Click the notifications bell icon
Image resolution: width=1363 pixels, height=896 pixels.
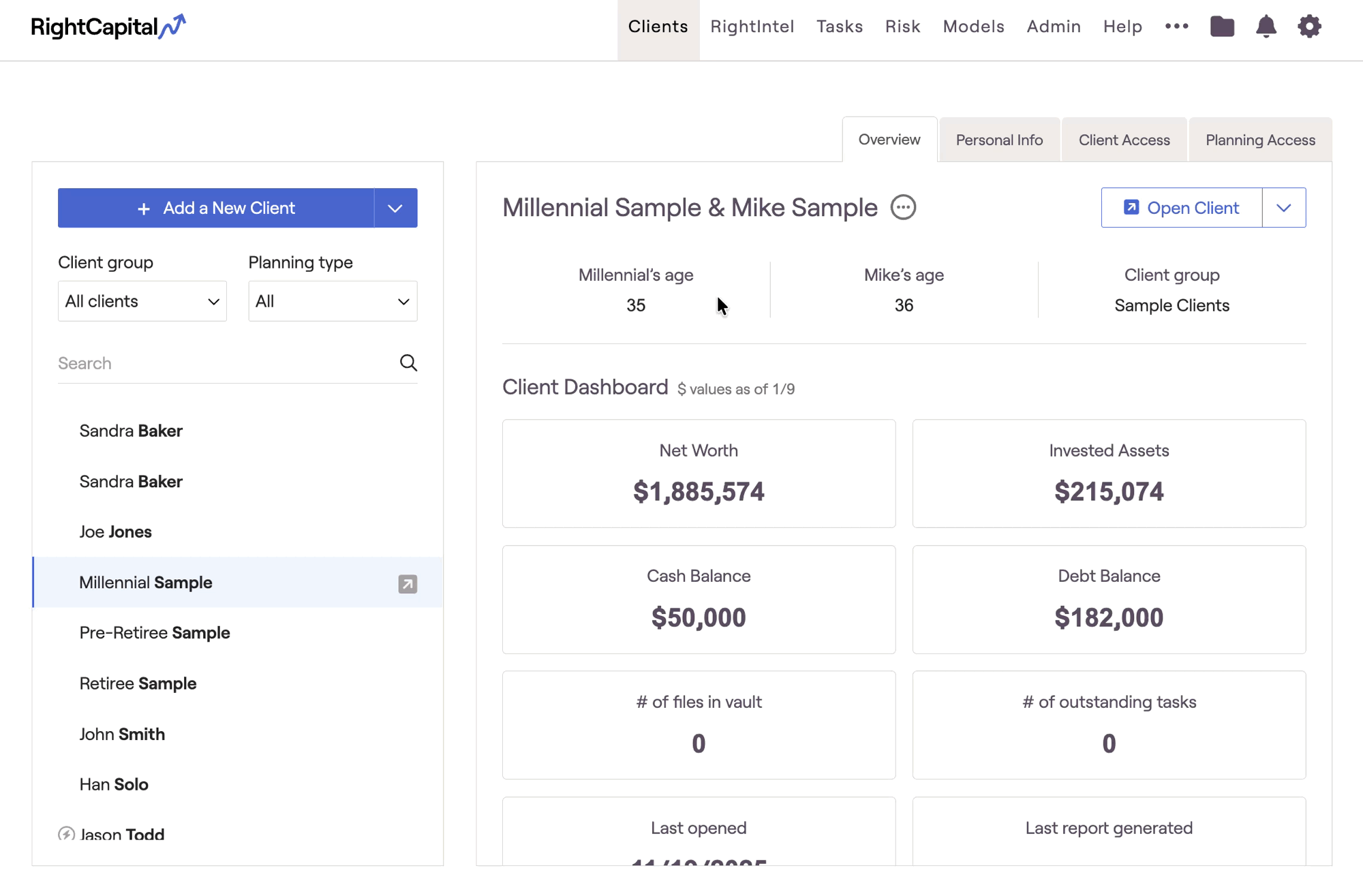click(x=1266, y=27)
